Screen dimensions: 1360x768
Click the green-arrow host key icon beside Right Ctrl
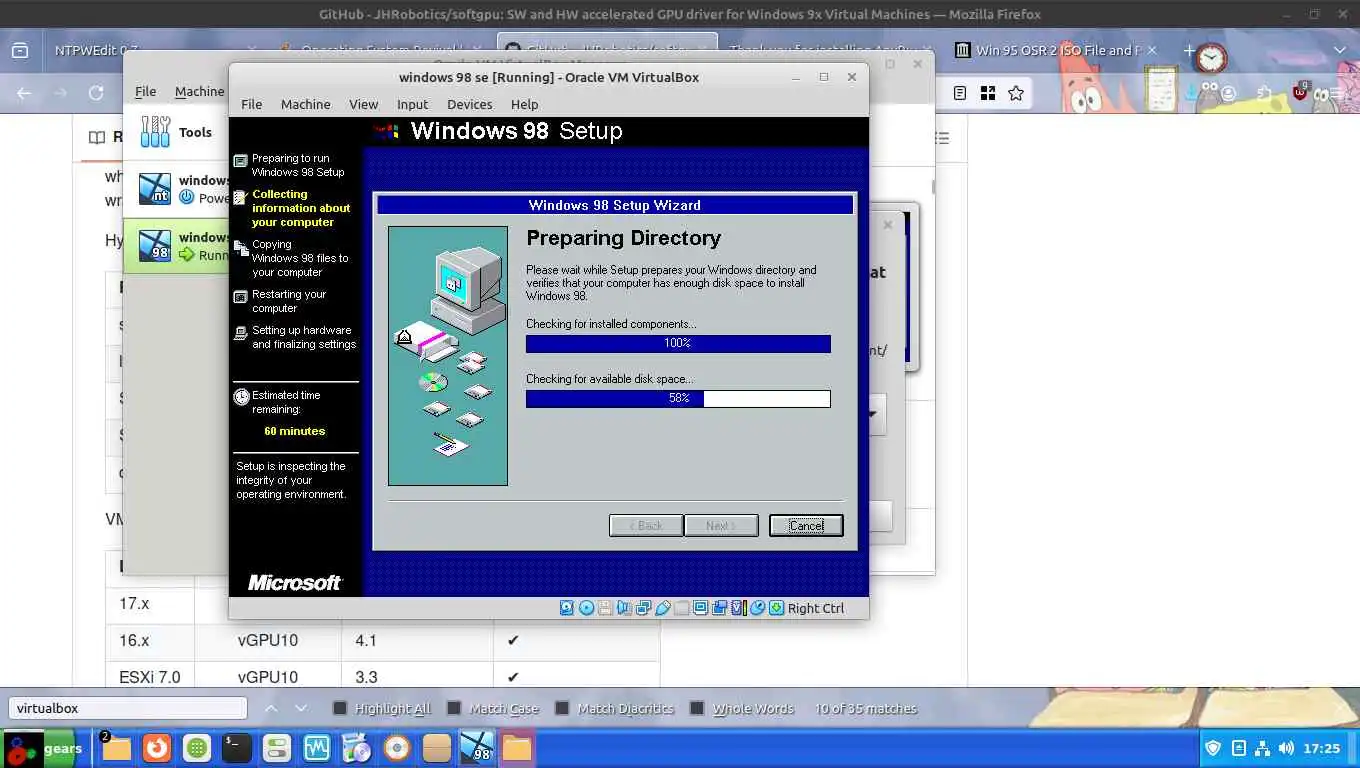coord(776,608)
